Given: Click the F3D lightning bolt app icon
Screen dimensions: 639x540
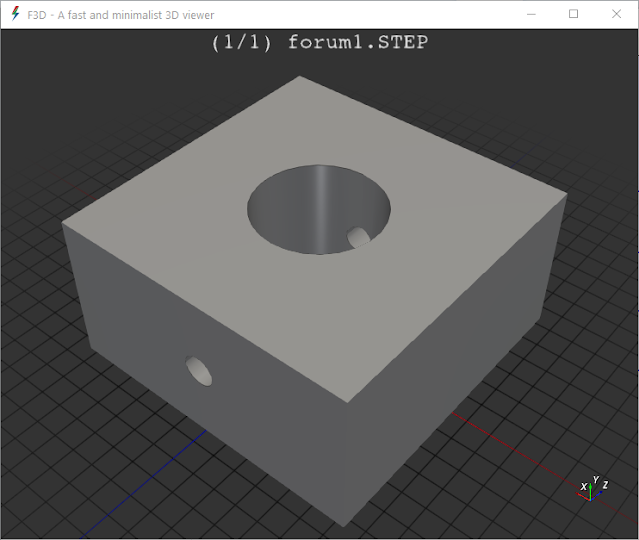Looking at the screenshot, I should click(x=15, y=14).
